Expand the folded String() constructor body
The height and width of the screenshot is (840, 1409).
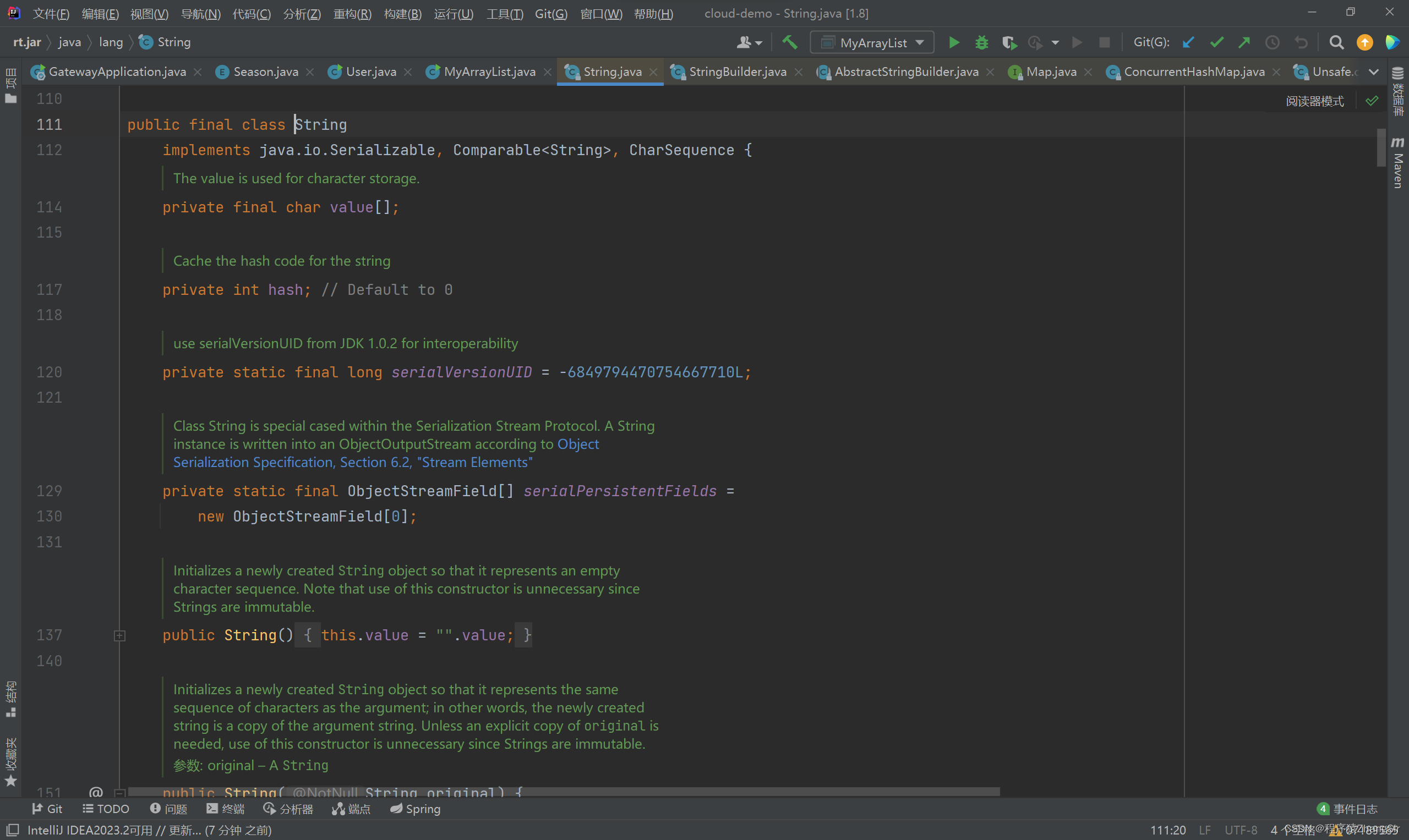[x=119, y=636]
